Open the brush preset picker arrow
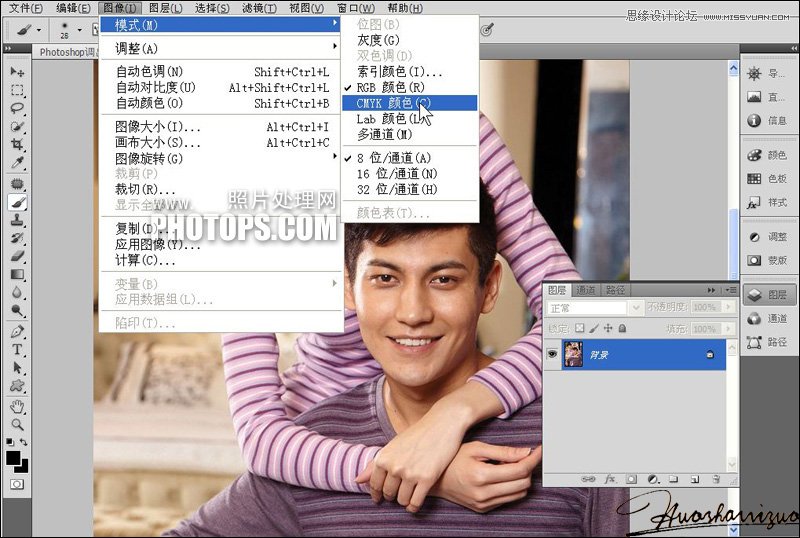 click(x=79, y=30)
